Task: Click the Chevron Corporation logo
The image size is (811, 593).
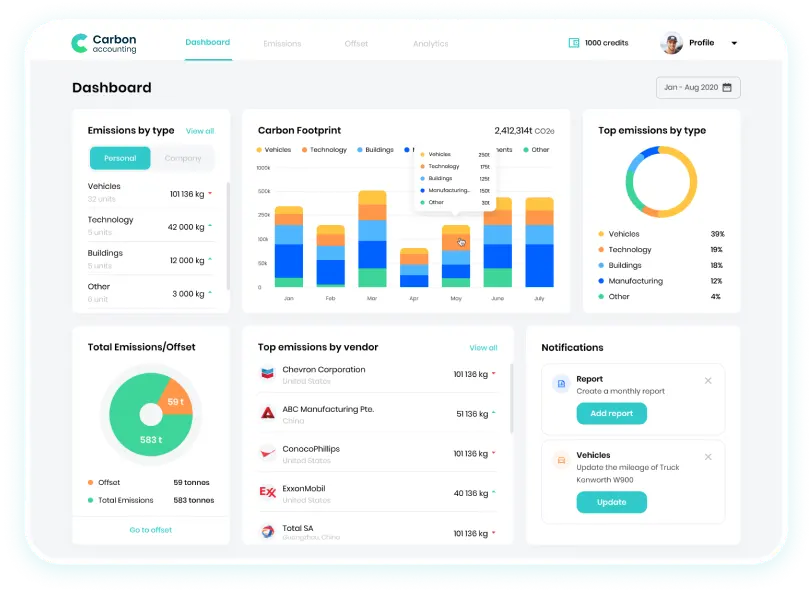Action: 267,373
